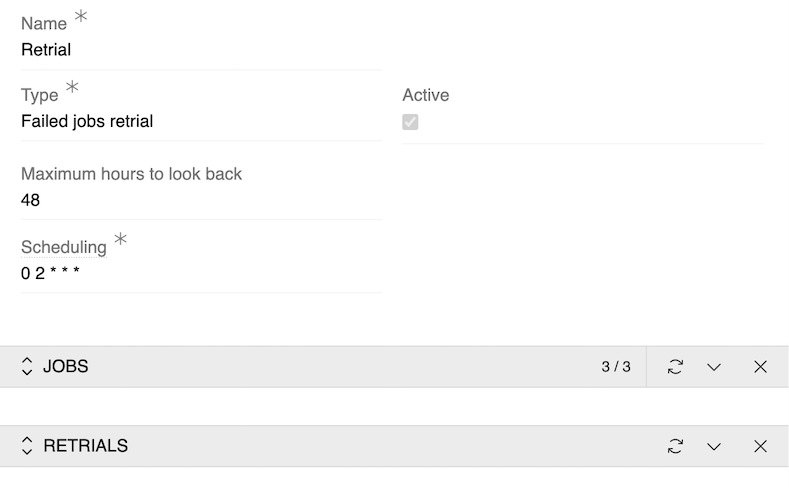Click the JOBS sort arrows icon
Screen dimensions: 789x488
pos(27,367)
